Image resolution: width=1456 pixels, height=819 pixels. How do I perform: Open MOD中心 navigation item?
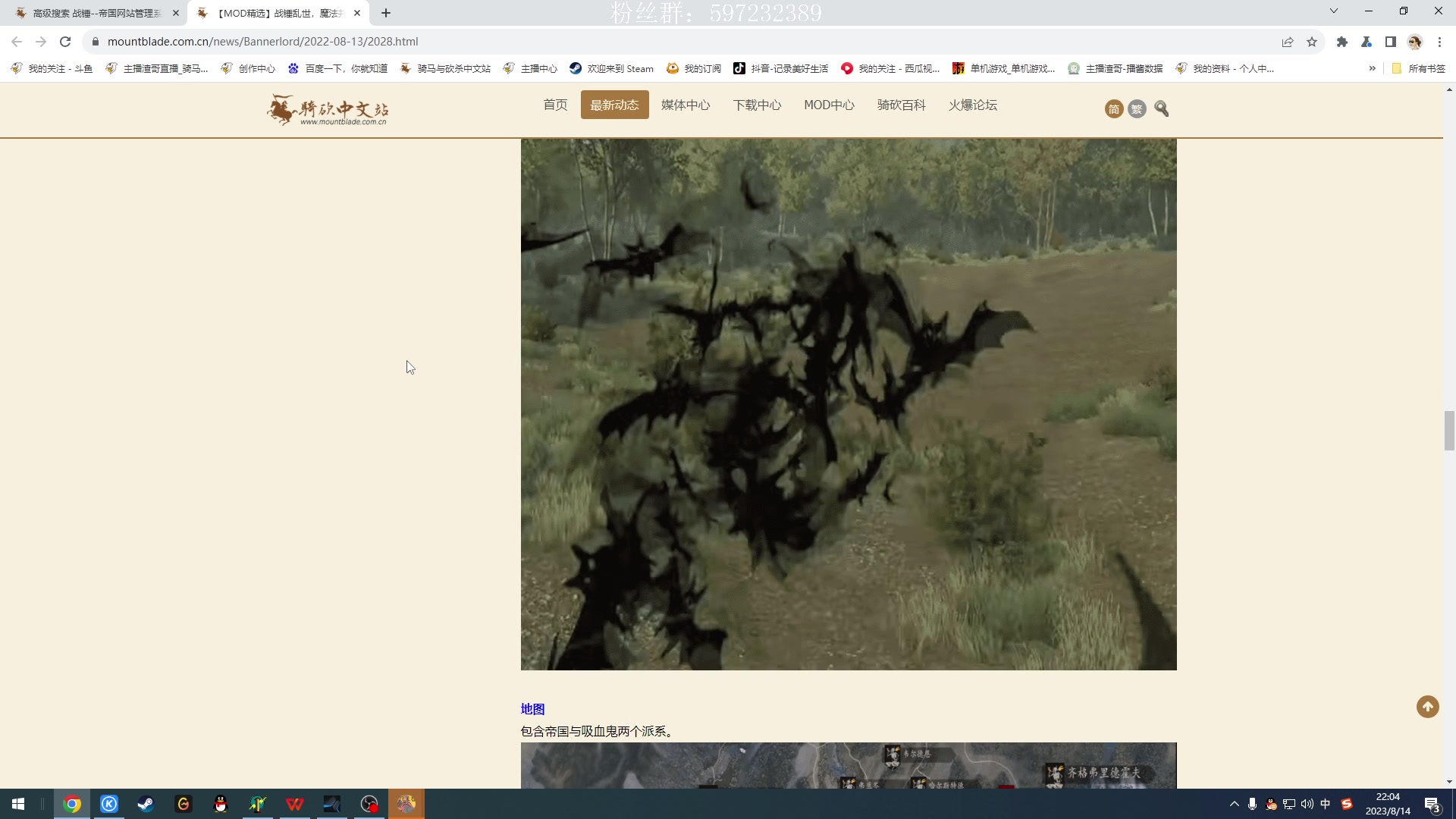pyautogui.click(x=829, y=105)
